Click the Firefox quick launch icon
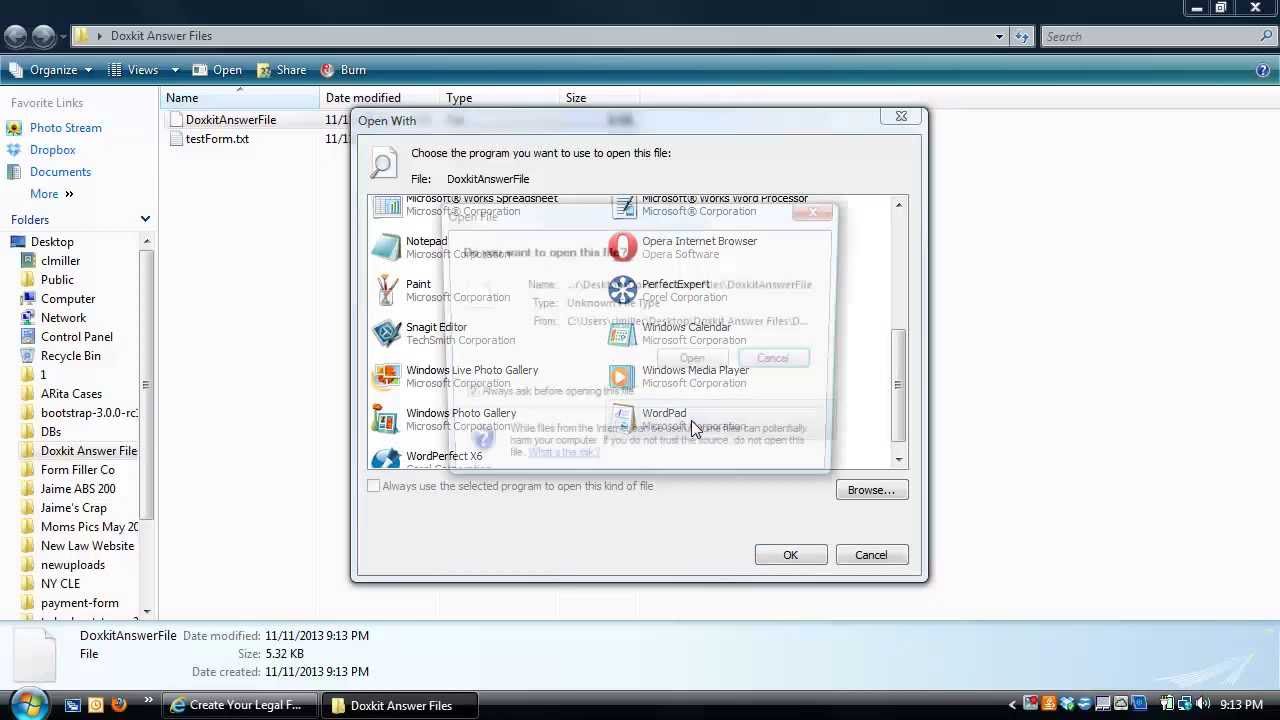Image resolution: width=1280 pixels, height=720 pixels. (118, 705)
